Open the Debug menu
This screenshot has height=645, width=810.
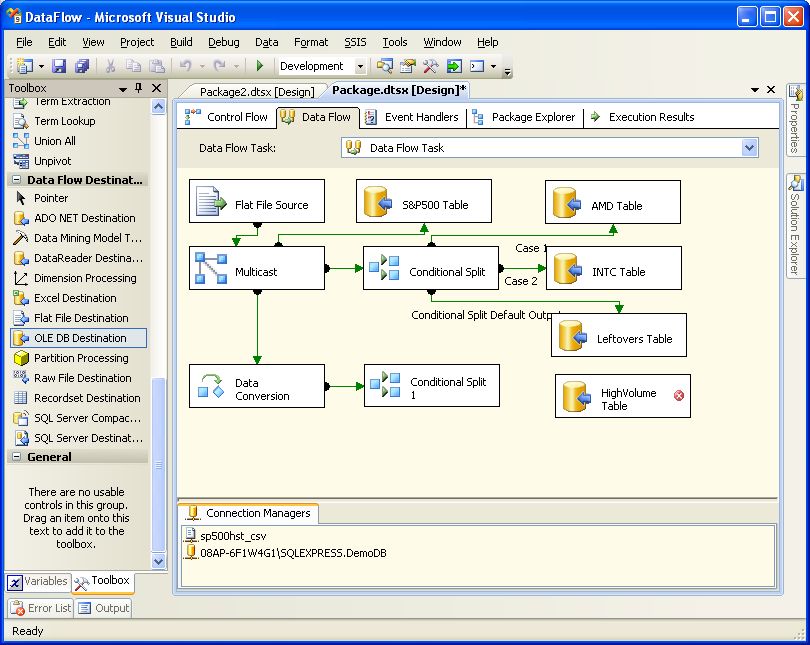(224, 42)
